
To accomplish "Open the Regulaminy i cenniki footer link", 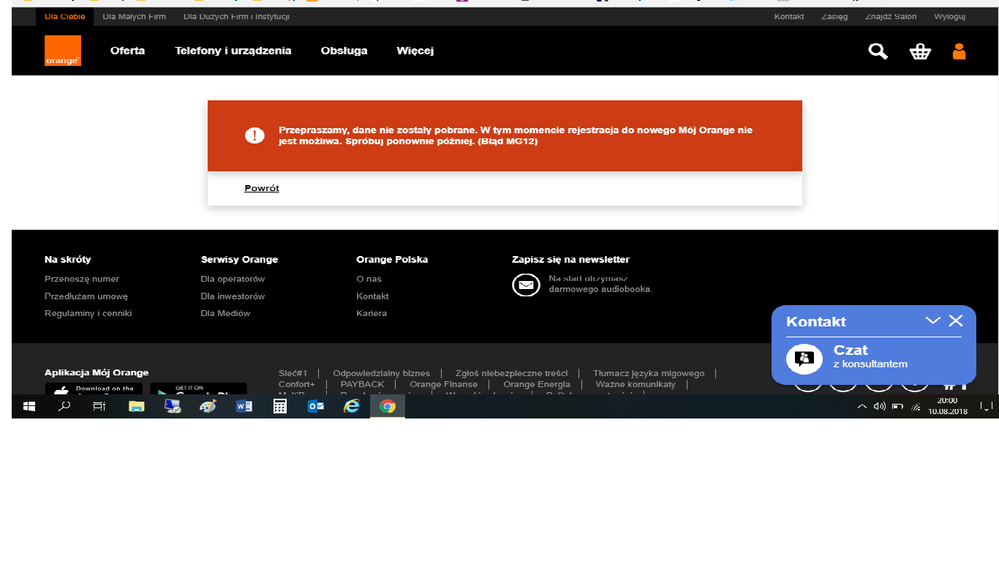I will coord(88,313).
